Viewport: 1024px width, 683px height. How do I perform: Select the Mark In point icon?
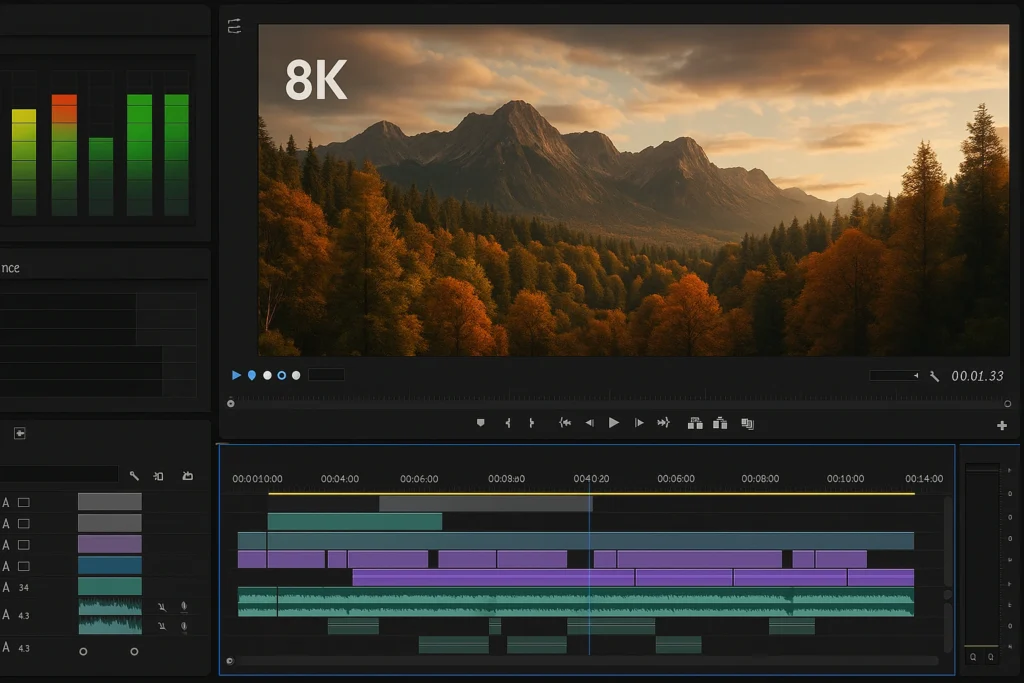click(508, 422)
